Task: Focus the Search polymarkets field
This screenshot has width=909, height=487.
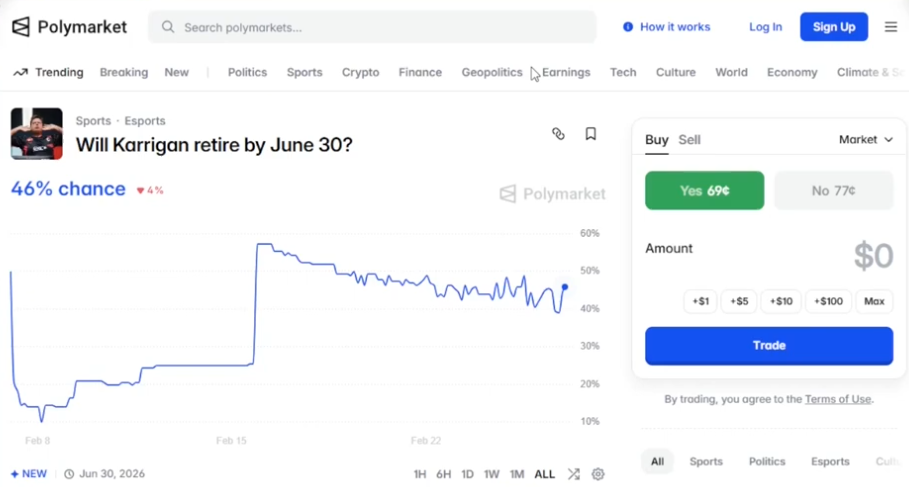Action: pyautogui.click(x=372, y=27)
